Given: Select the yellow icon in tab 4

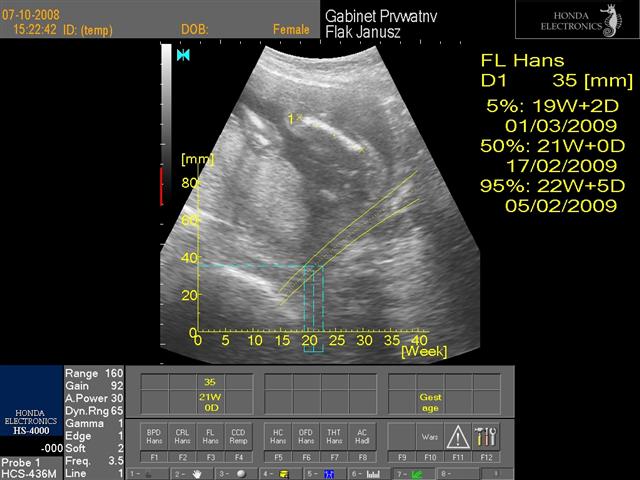Looking at the screenshot, I should coord(283,473).
